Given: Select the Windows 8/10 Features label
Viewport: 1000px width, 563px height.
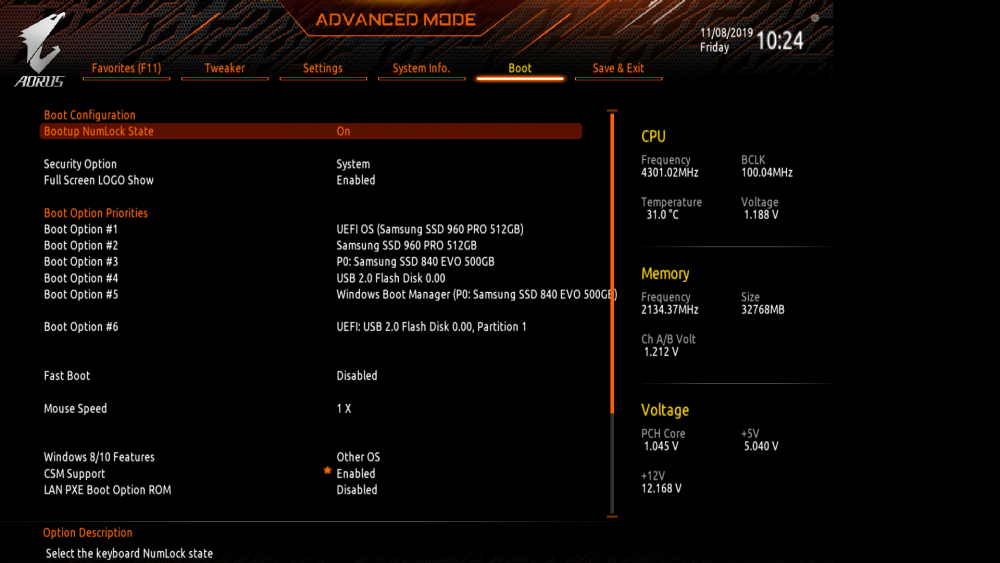Looking at the screenshot, I should click(99, 457).
